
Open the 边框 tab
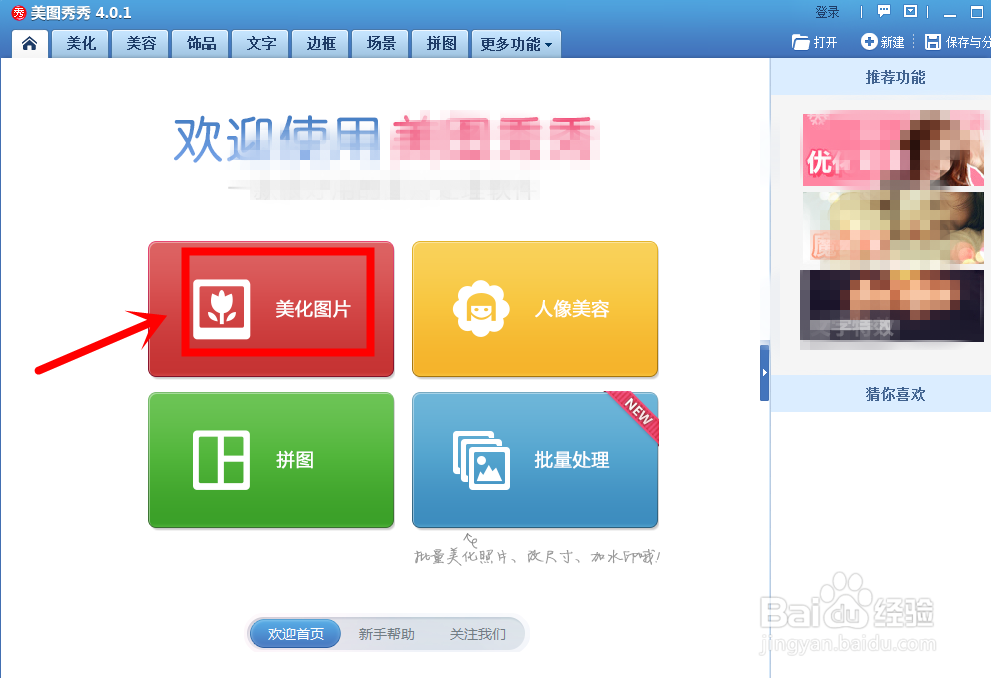[320, 44]
